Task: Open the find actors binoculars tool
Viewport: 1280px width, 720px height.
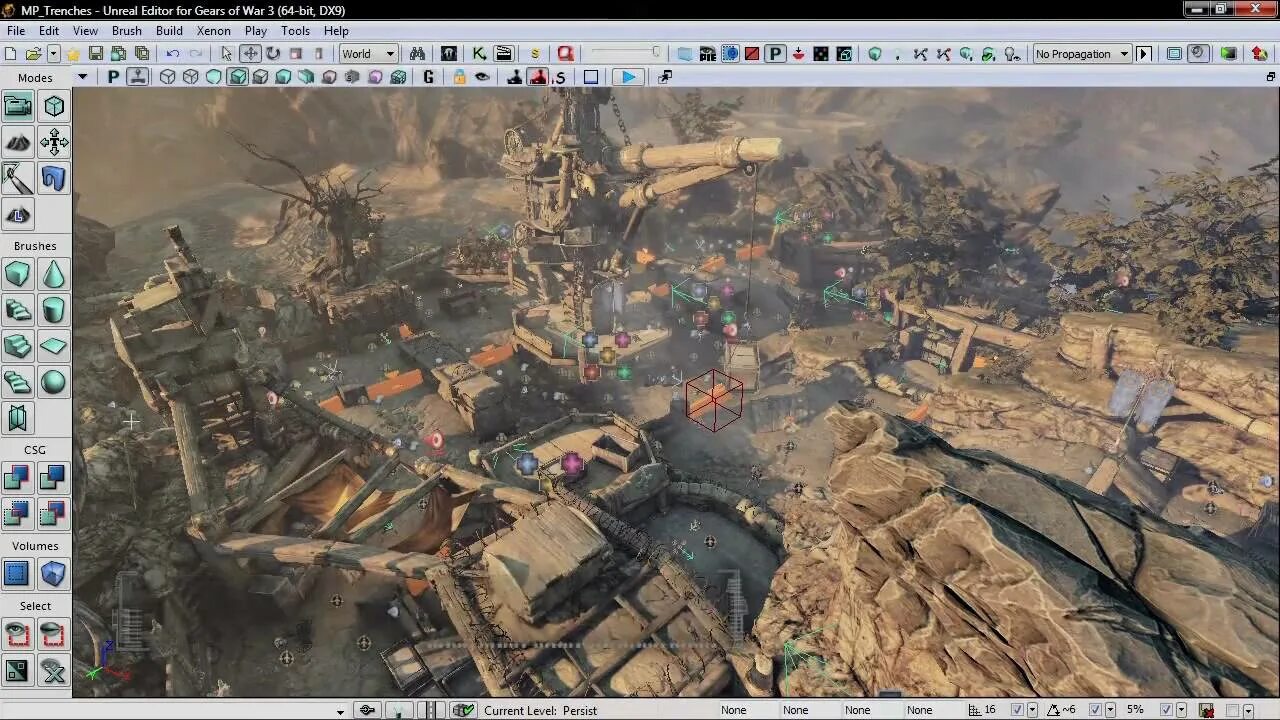Action: coord(417,54)
